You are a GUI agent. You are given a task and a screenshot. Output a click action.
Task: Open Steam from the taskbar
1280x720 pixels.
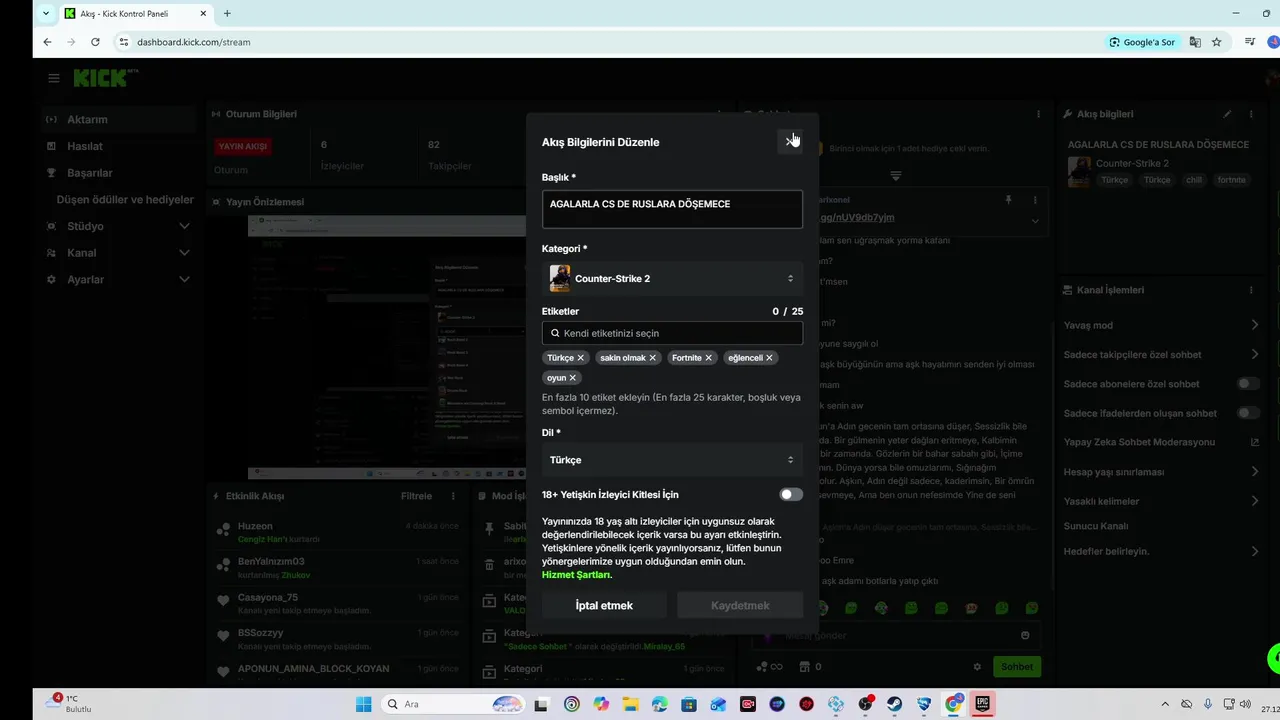(895, 704)
